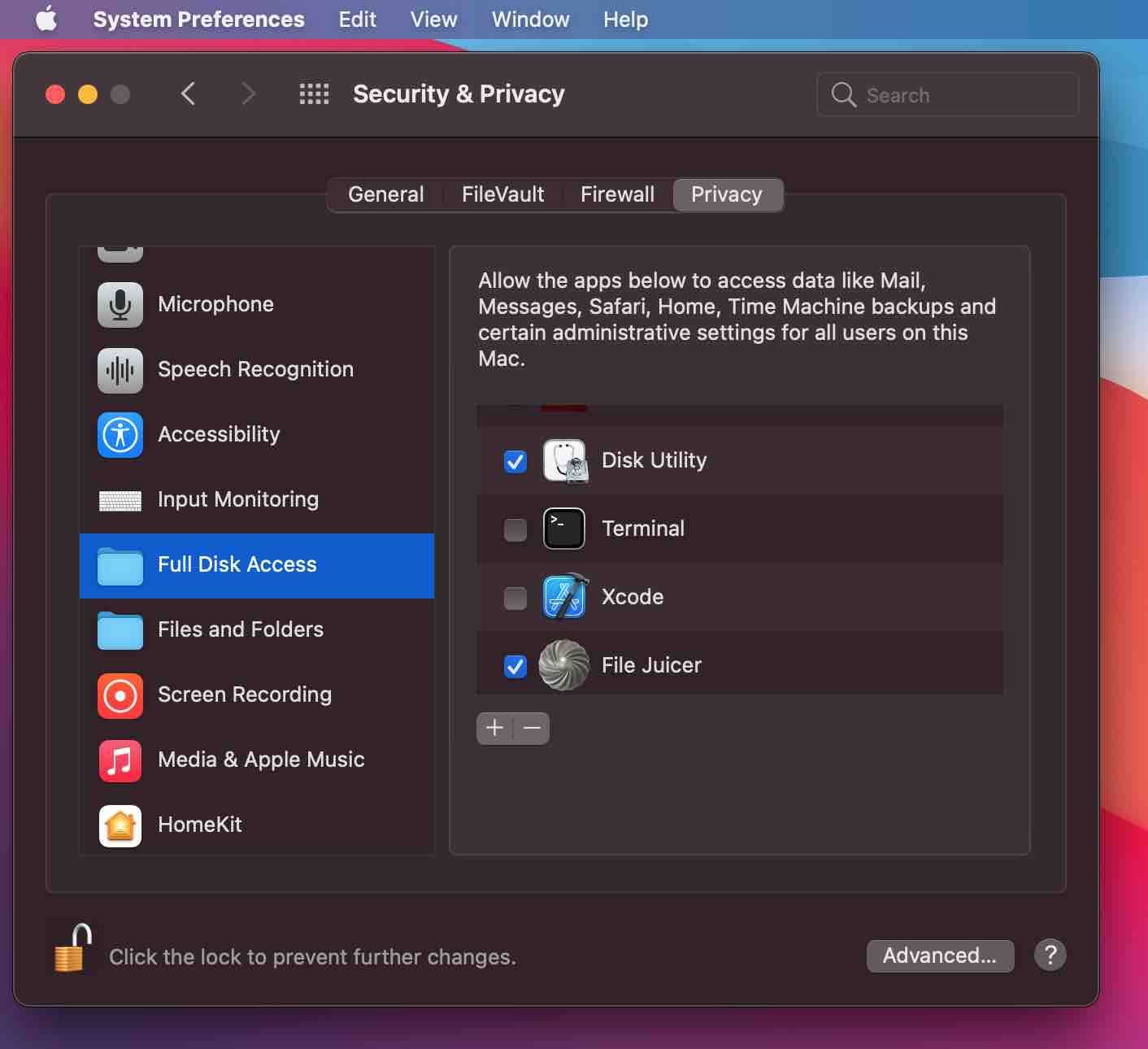Click the File Juicer app icon
This screenshot has height=1049, width=1148.
click(x=564, y=665)
